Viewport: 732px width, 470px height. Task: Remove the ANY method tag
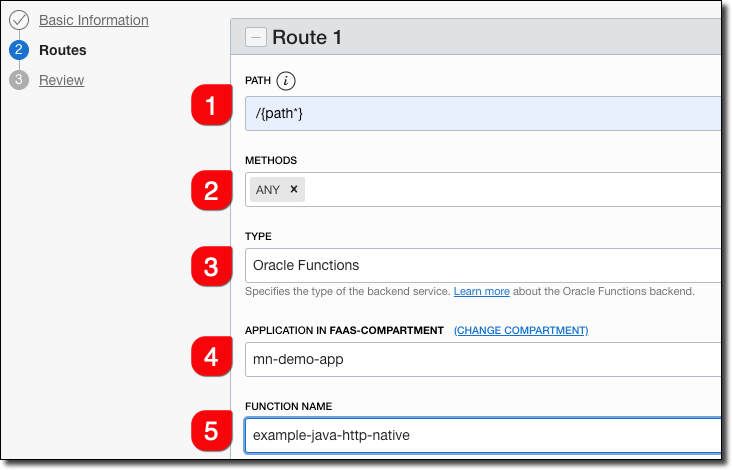pos(294,189)
